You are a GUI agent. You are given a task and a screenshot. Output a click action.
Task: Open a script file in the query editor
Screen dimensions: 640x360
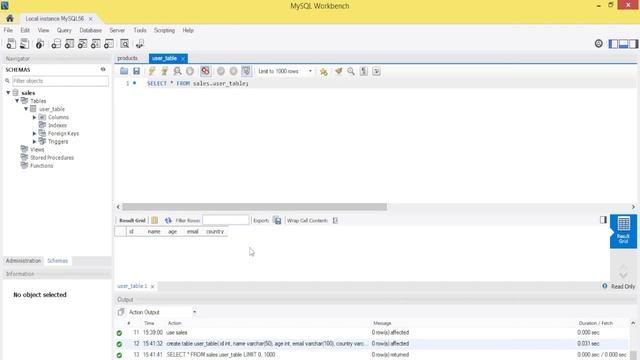point(124,71)
